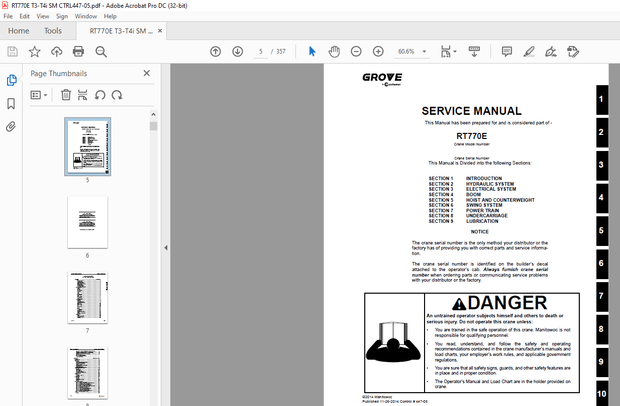This screenshot has height=406, width=620.
Task: Add bookmark with the star icon
Action: click(34, 51)
